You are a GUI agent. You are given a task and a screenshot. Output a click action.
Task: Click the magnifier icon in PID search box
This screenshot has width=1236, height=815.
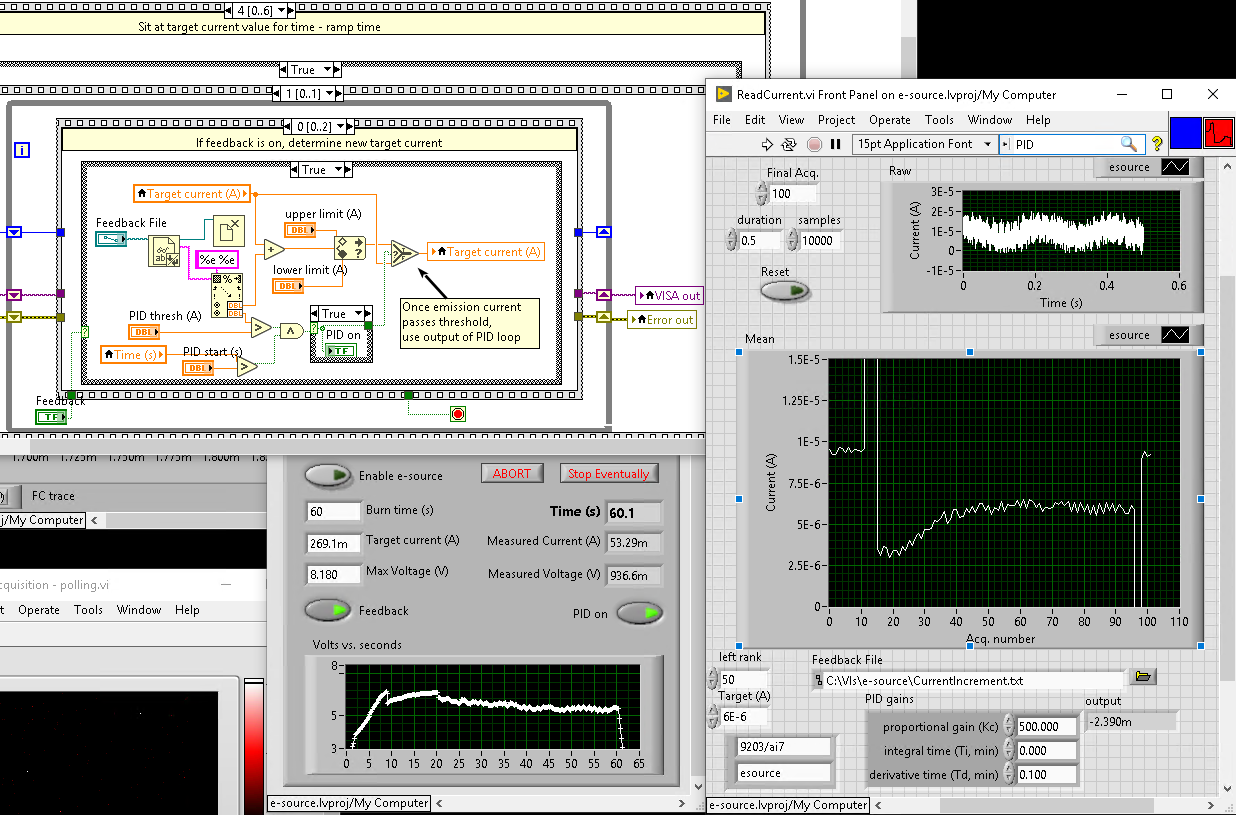[1128, 144]
